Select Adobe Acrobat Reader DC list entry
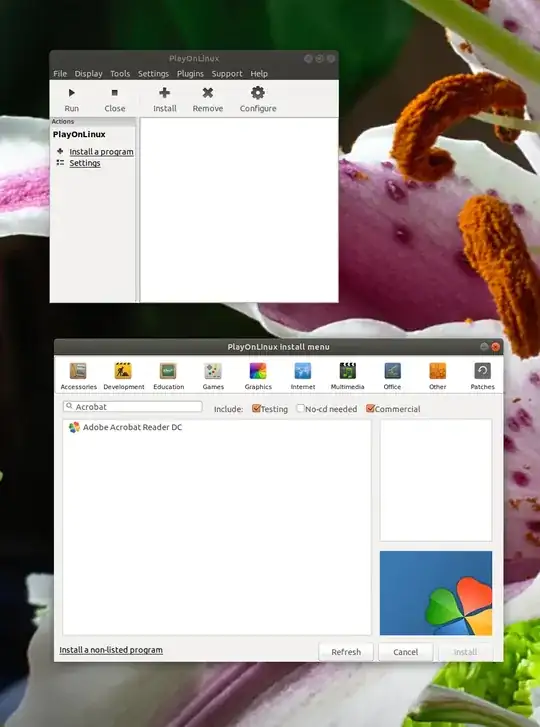540x727 pixels. point(217,427)
